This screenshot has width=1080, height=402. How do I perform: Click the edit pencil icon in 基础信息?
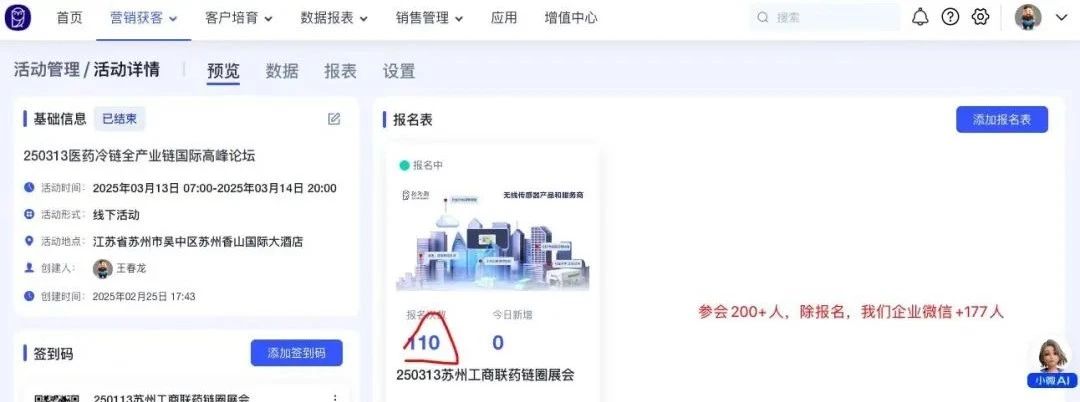pyautogui.click(x=334, y=119)
